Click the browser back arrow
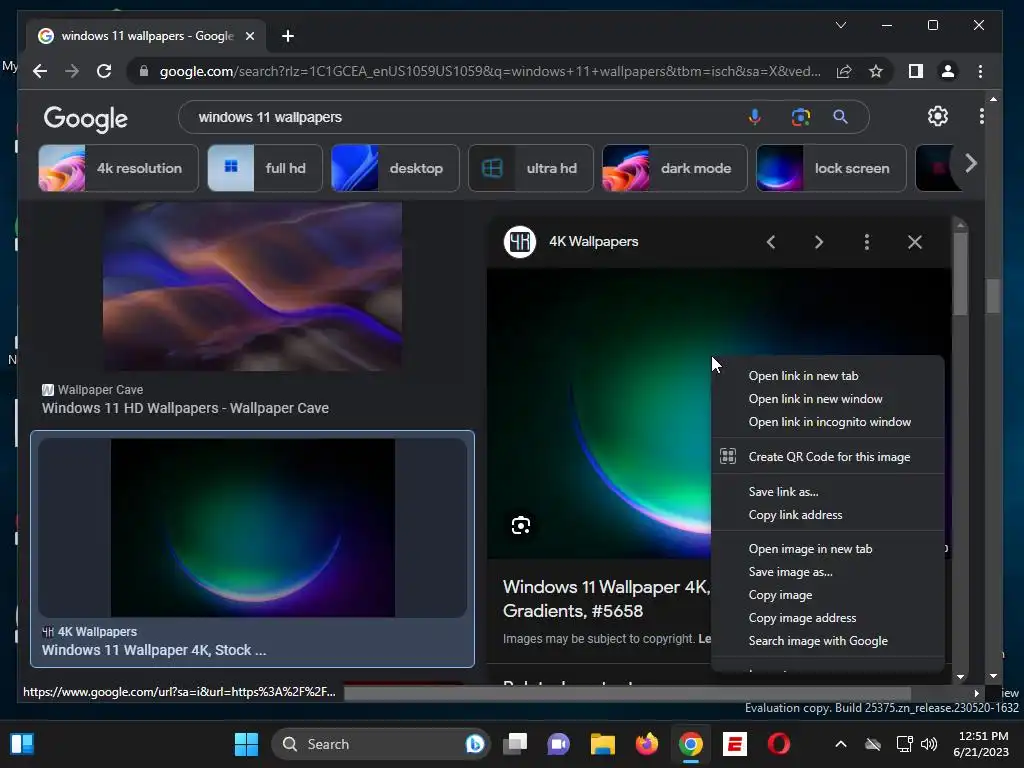This screenshot has height=768, width=1024. pyautogui.click(x=40, y=71)
